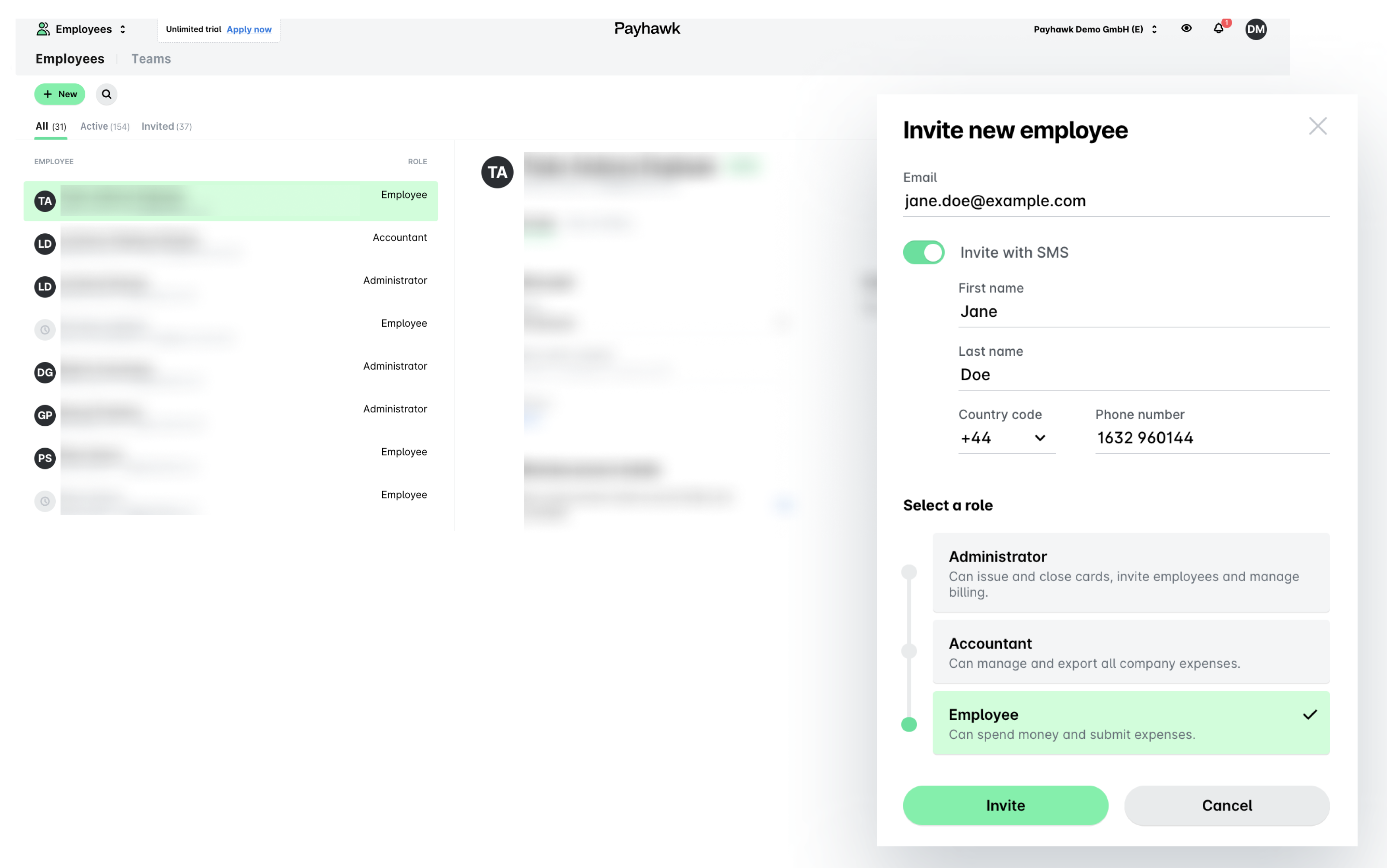1387x868 pixels.
Task: Click the Payhawk logo
Action: [x=647, y=29]
